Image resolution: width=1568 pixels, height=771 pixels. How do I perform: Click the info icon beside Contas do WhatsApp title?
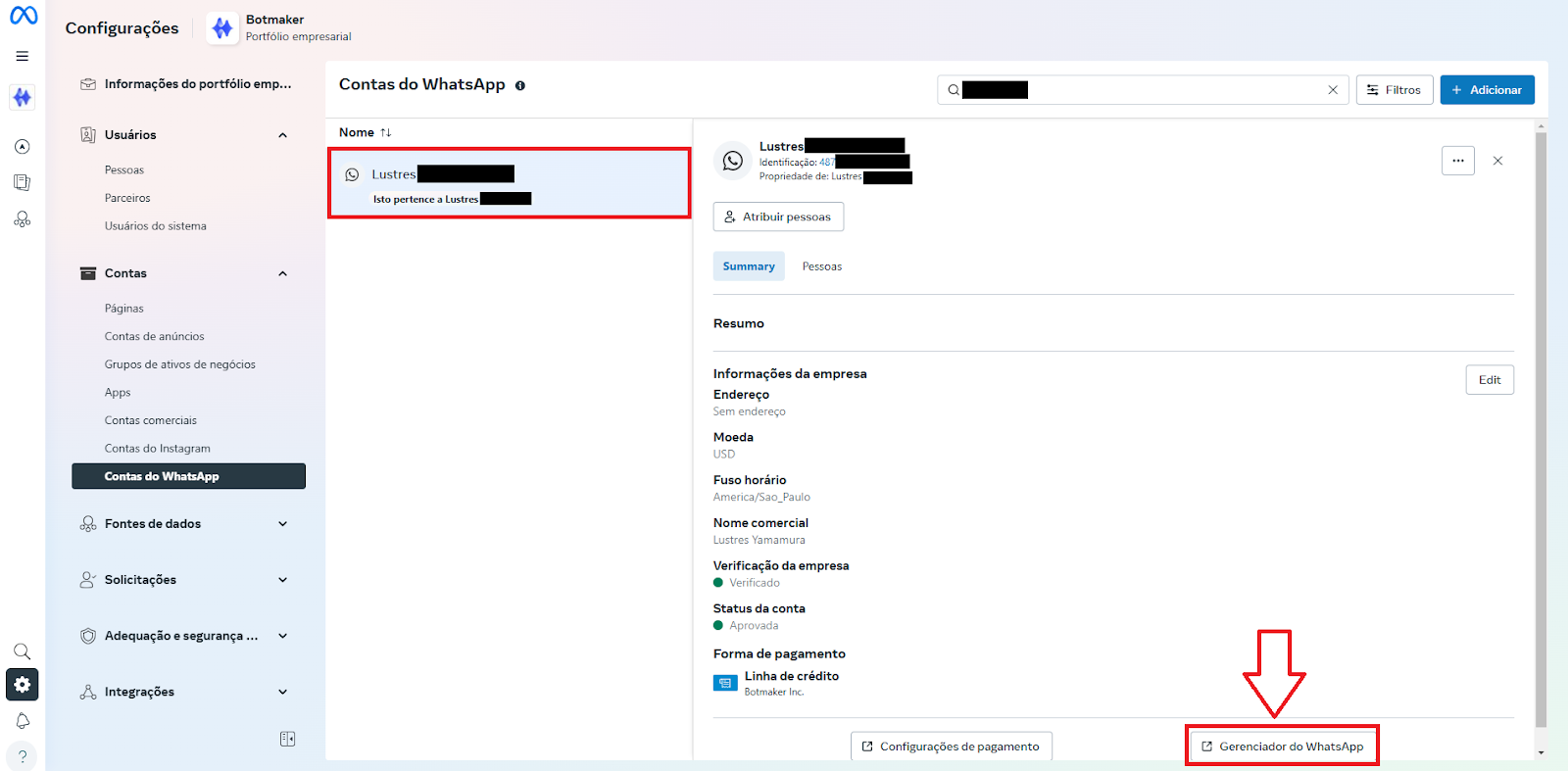pyautogui.click(x=520, y=85)
